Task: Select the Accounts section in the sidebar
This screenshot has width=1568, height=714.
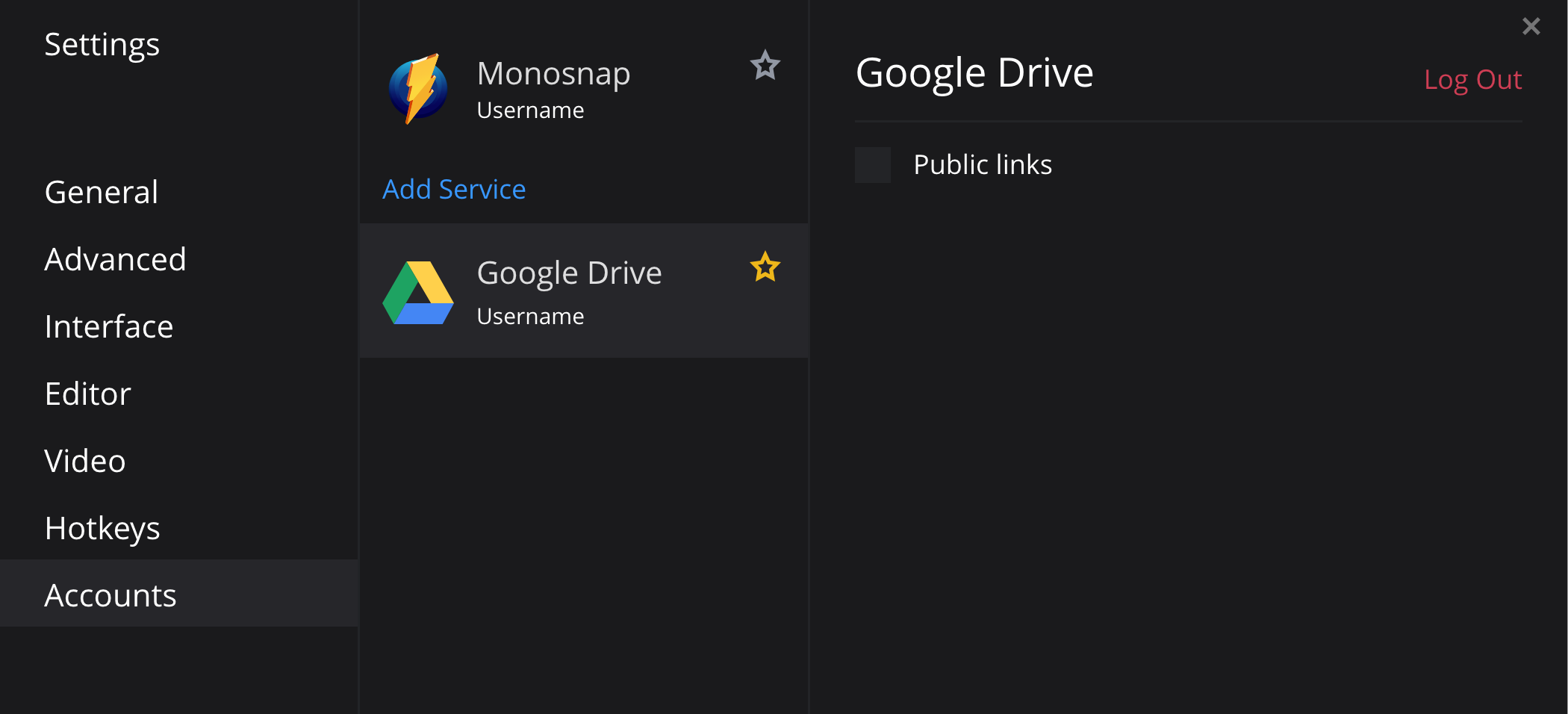Action: point(111,596)
